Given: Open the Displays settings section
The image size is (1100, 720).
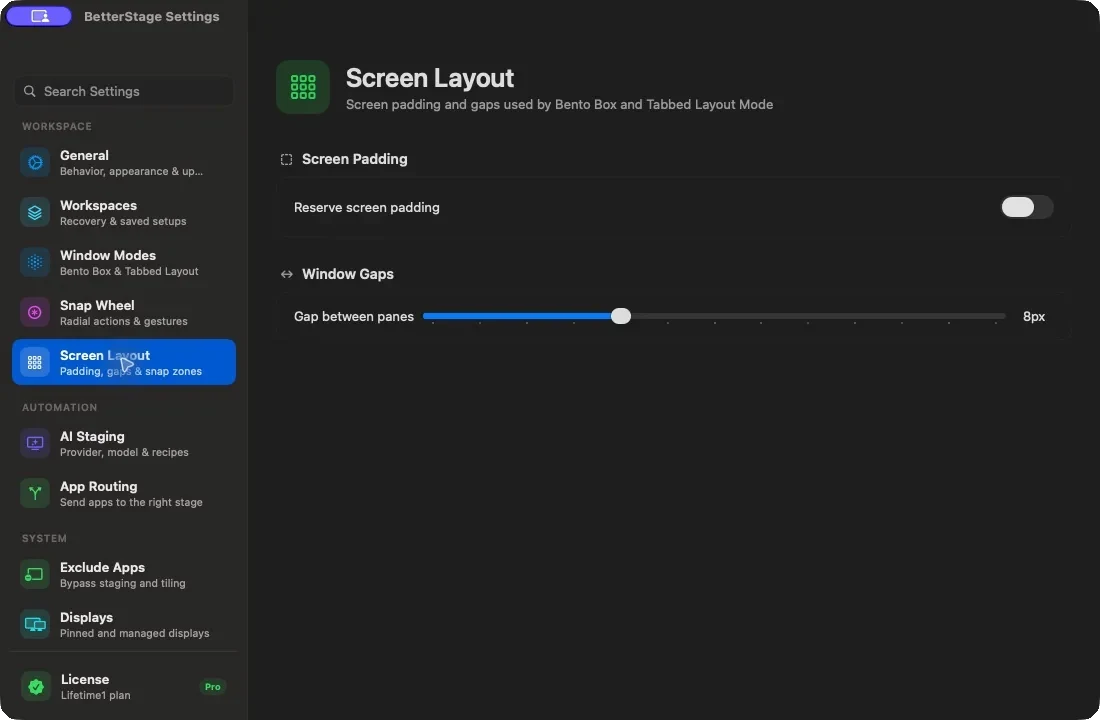Looking at the screenshot, I should pyautogui.click(x=123, y=625).
